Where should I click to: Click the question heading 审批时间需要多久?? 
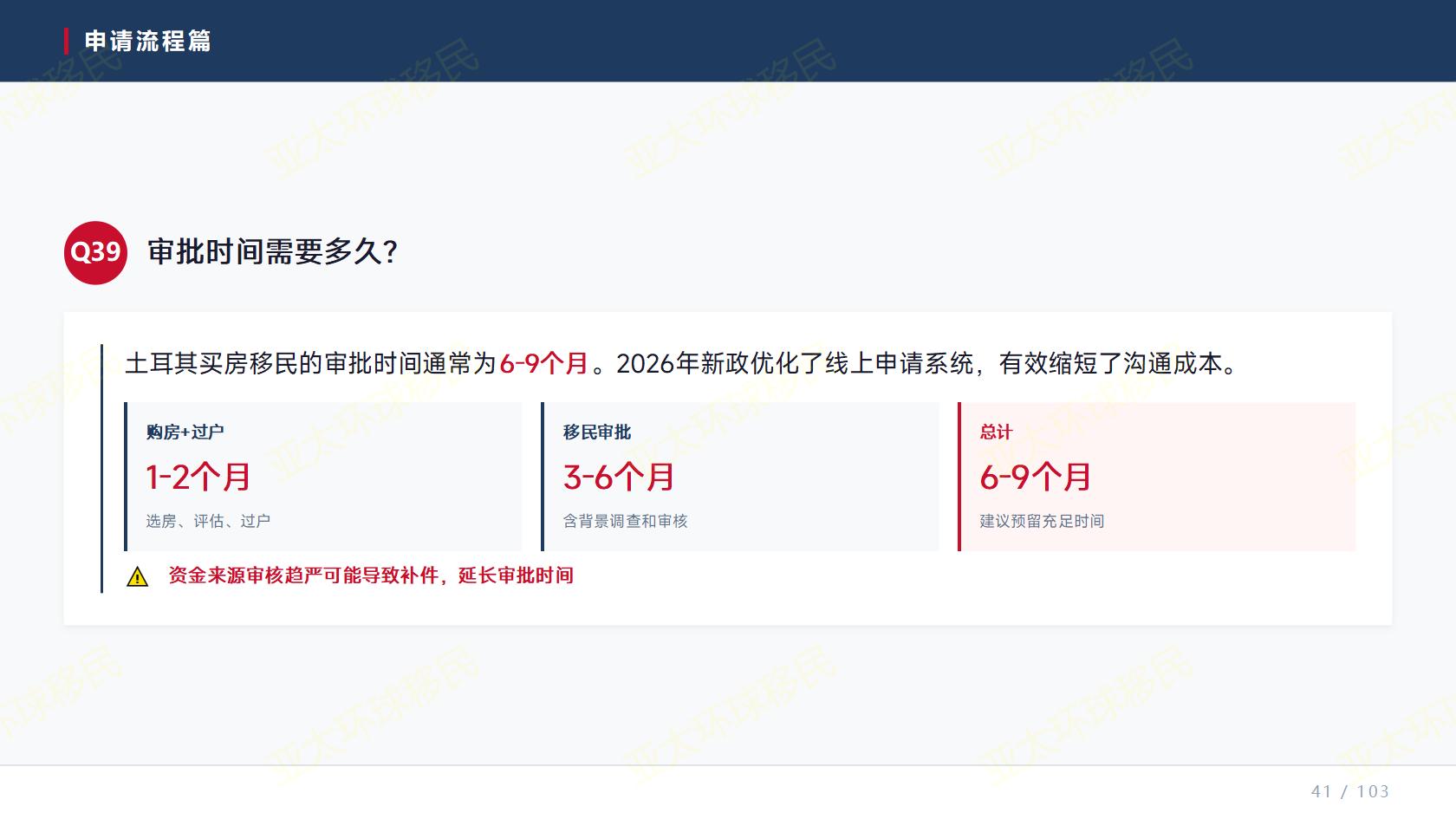273,252
